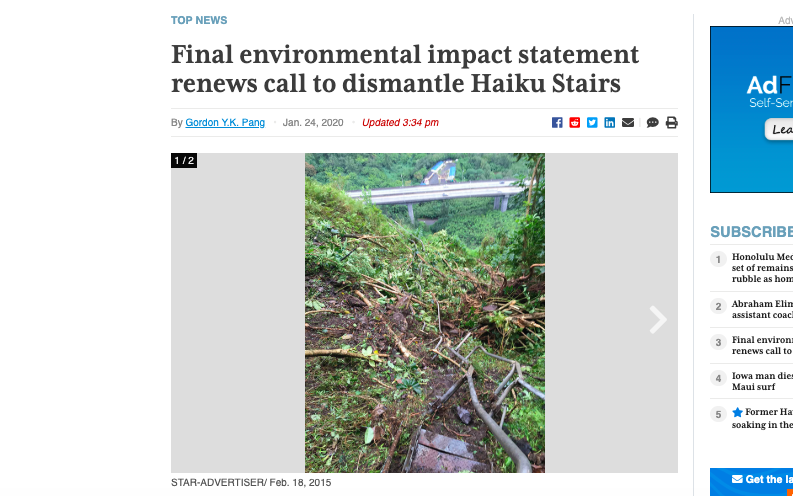Share article on Facebook
The image size is (793, 496).
(557, 122)
